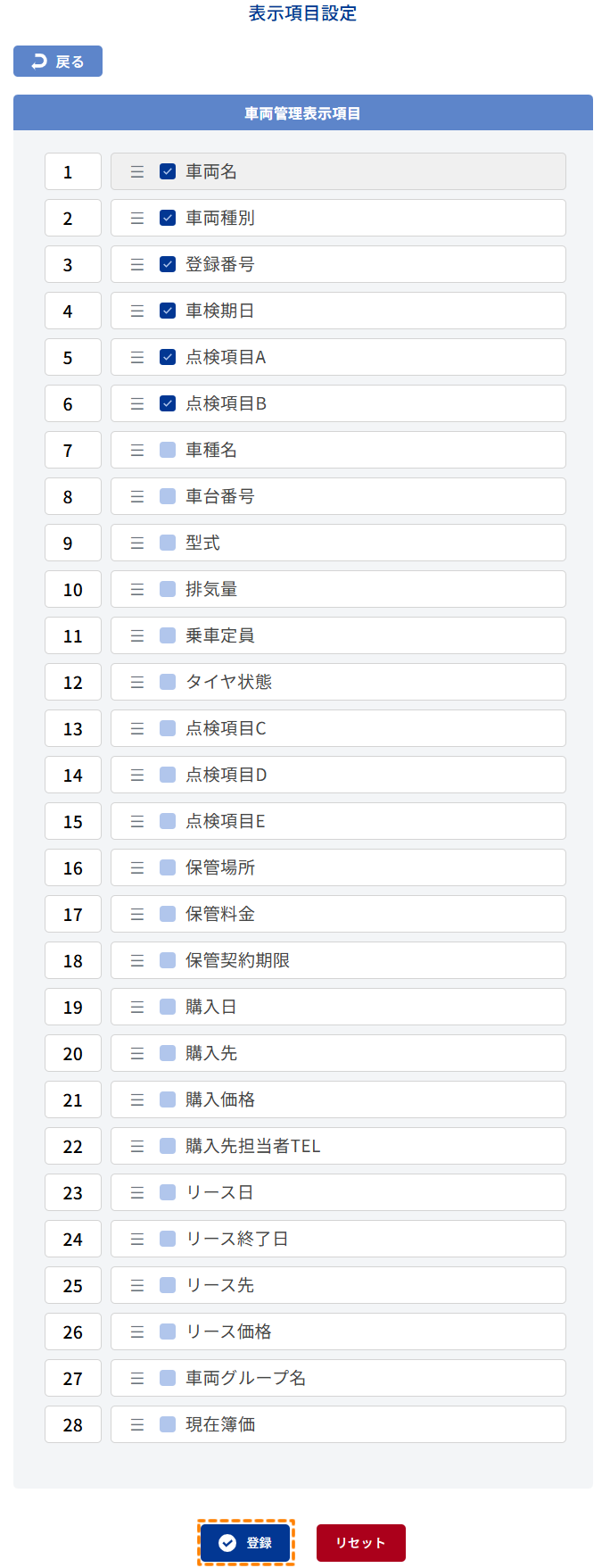This screenshot has width=610, height=1568.
Task: Click the drag handle next to 現在簿価
Action: click(x=137, y=1424)
